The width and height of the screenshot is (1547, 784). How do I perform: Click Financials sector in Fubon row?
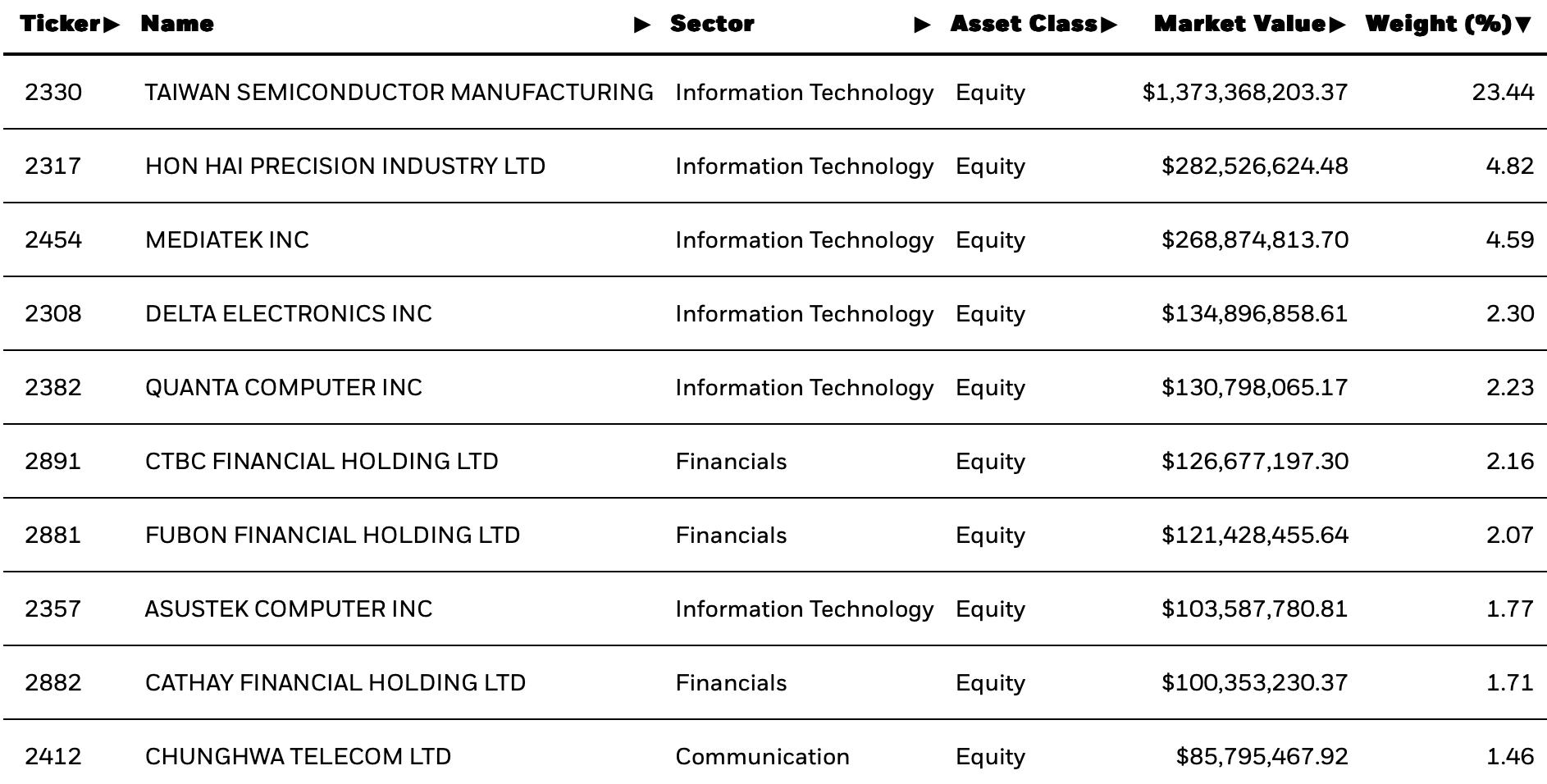click(731, 535)
